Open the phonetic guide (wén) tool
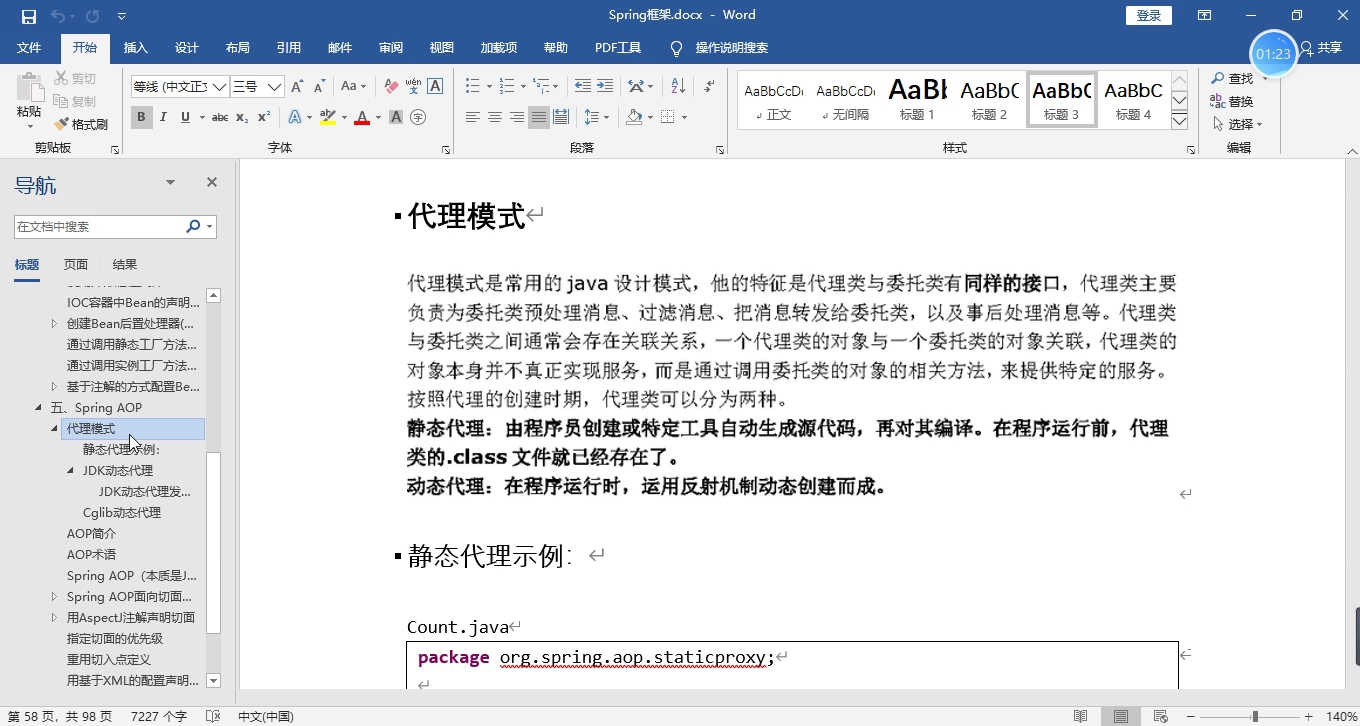 [x=413, y=87]
